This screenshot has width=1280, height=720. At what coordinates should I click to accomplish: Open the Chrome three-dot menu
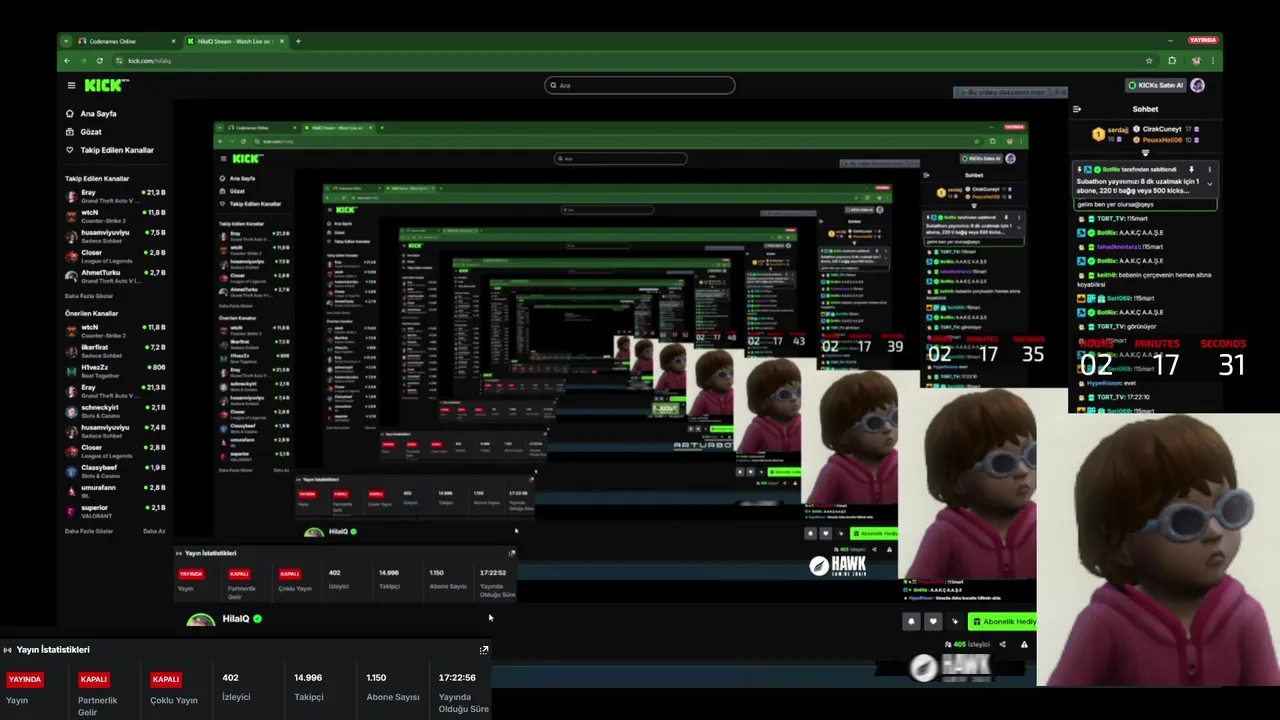[1213, 61]
